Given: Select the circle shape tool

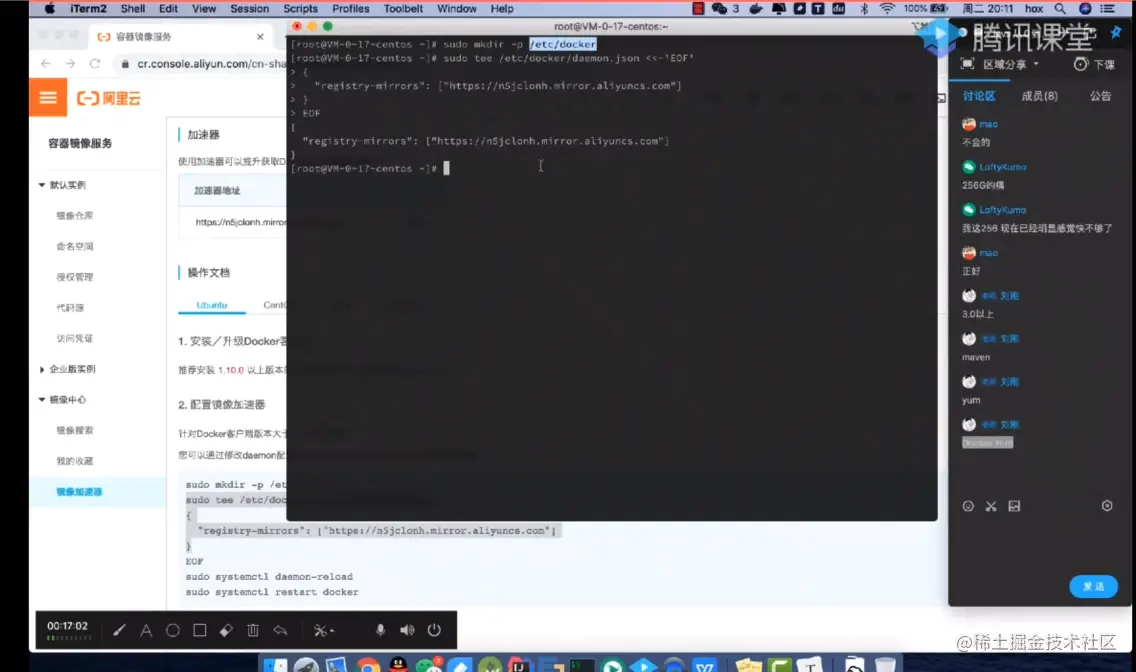Looking at the screenshot, I should click(172, 630).
